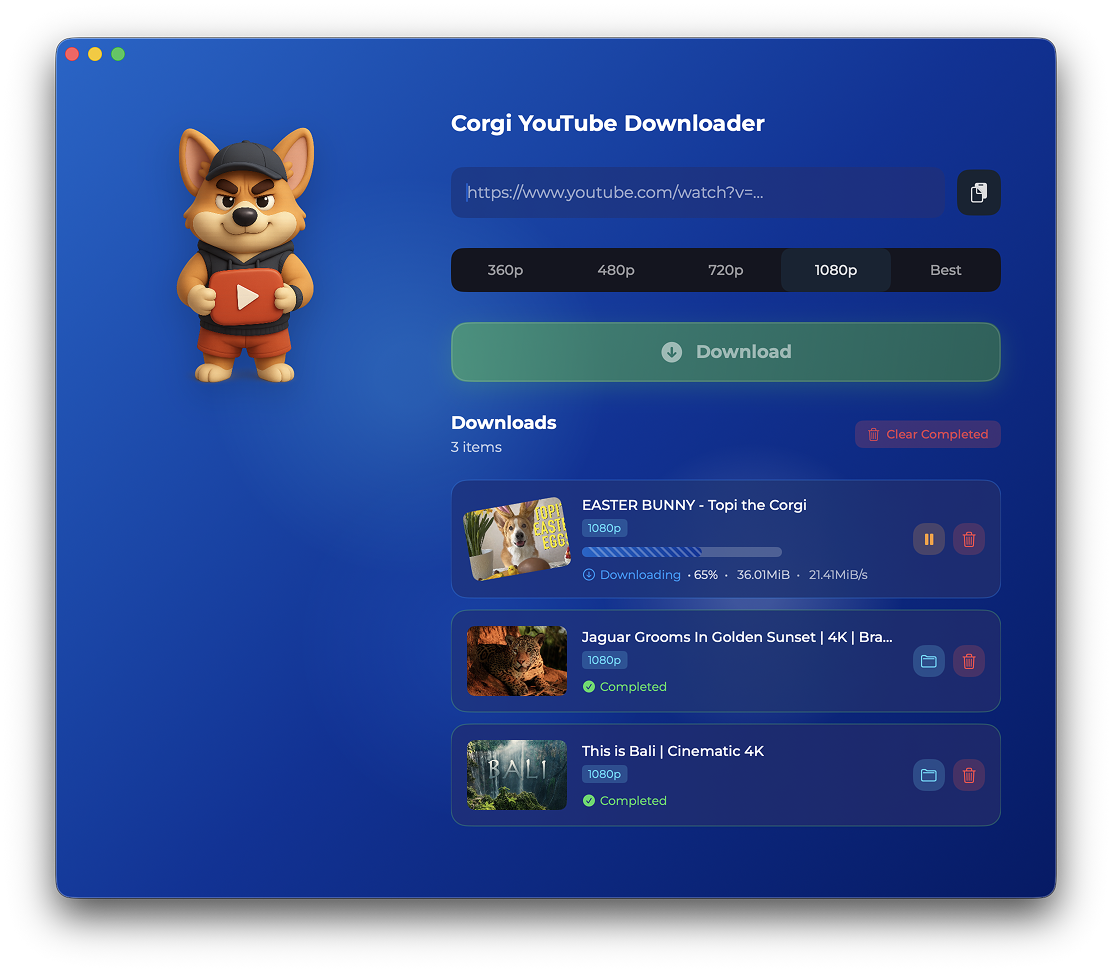Click the paste from clipboard icon
This screenshot has height=972, width=1112.
pos(978,192)
